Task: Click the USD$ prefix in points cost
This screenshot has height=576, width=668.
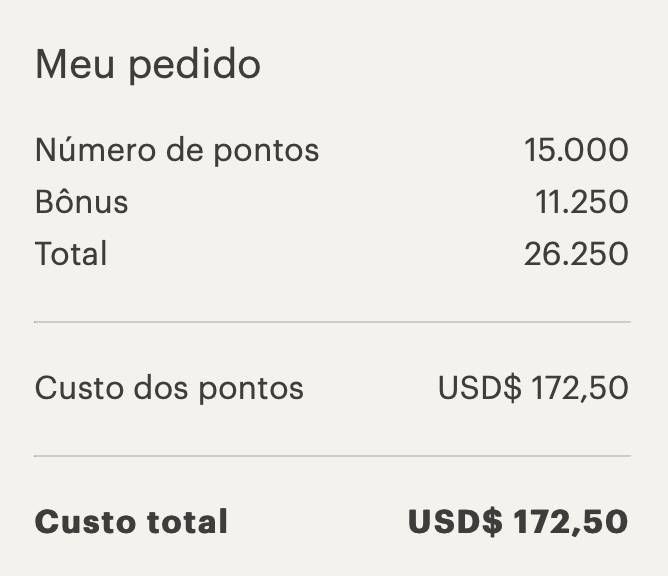Action: click(x=479, y=388)
